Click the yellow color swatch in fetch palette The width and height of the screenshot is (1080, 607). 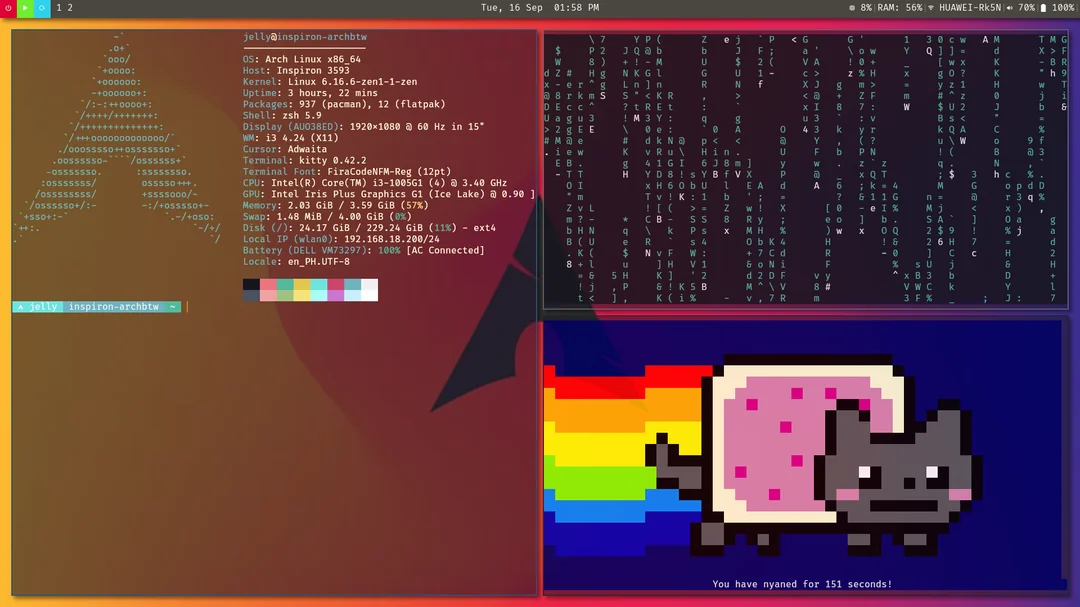[303, 285]
